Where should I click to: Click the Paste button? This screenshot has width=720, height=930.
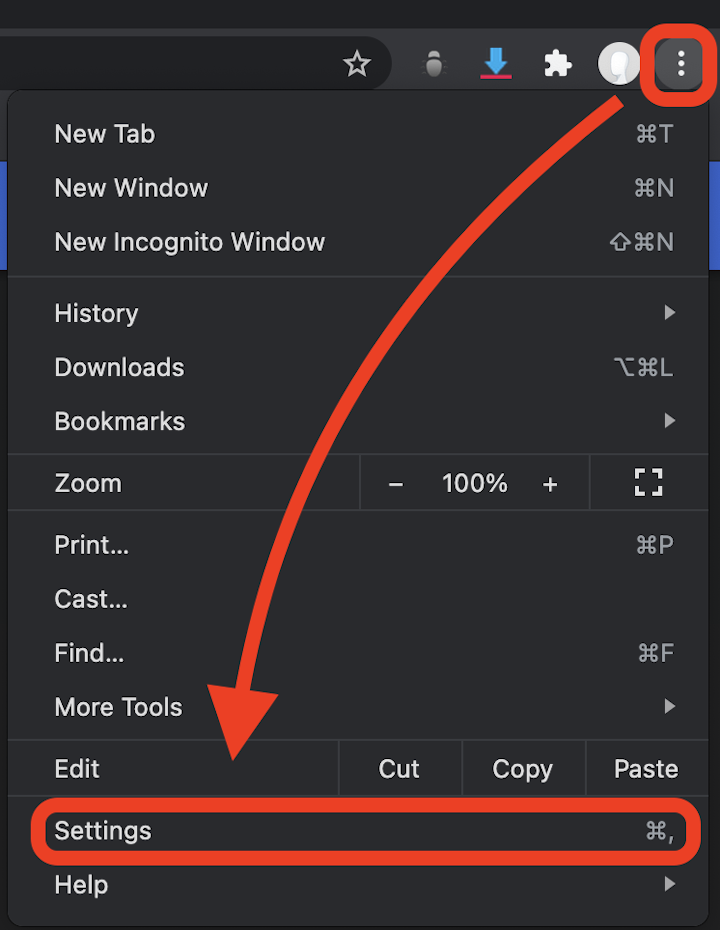click(x=646, y=768)
